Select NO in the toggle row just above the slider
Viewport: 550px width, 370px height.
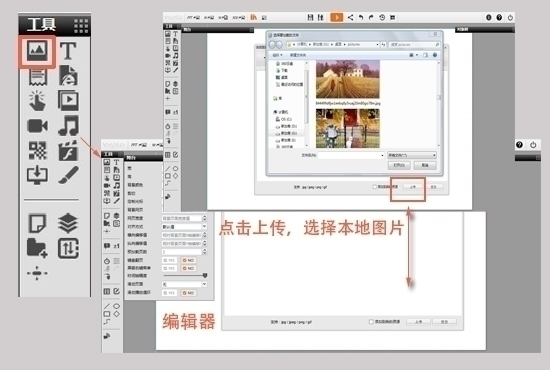(189, 268)
